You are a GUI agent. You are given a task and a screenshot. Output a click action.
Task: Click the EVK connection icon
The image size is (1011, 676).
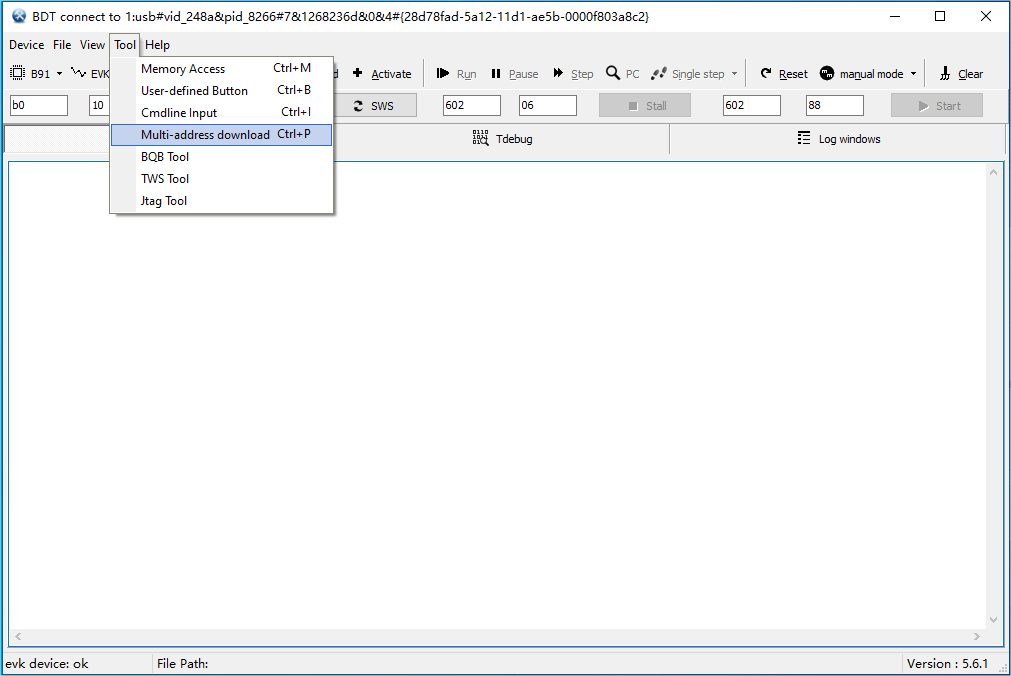tap(78, 72)
